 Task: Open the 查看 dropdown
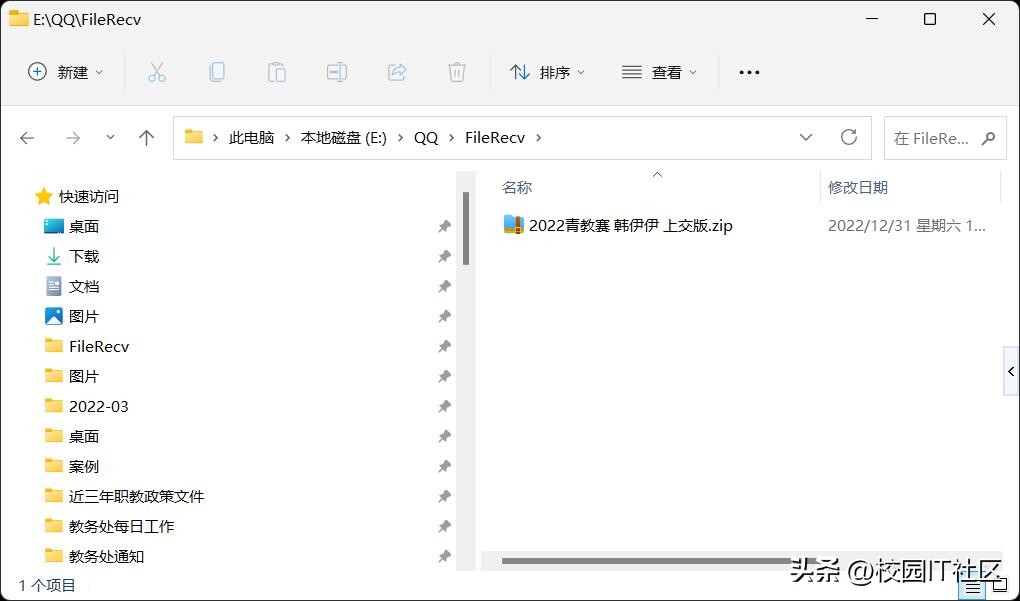[659, 71]
